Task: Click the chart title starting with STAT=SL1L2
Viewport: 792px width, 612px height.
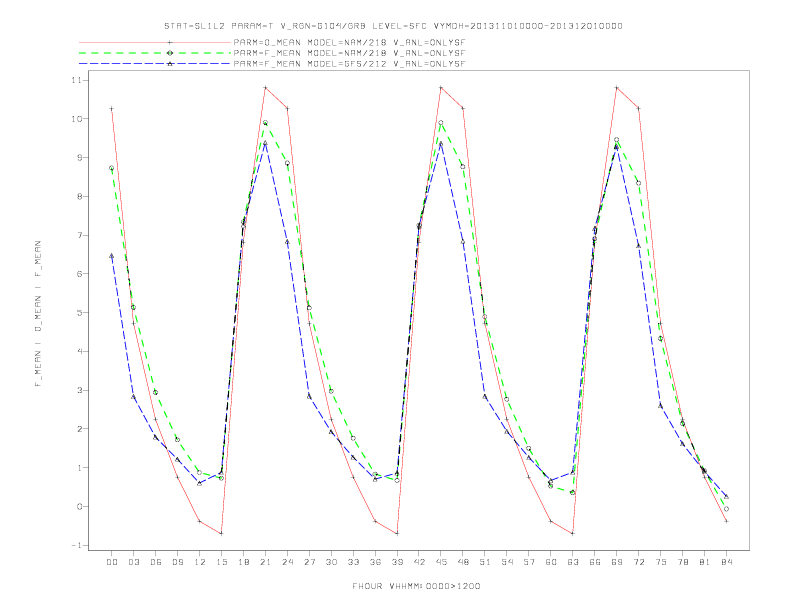Action: pyautogui.click(x=393, y=26)
